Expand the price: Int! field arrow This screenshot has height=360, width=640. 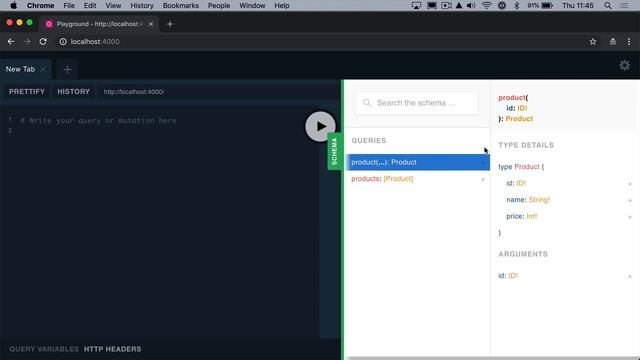630,217
